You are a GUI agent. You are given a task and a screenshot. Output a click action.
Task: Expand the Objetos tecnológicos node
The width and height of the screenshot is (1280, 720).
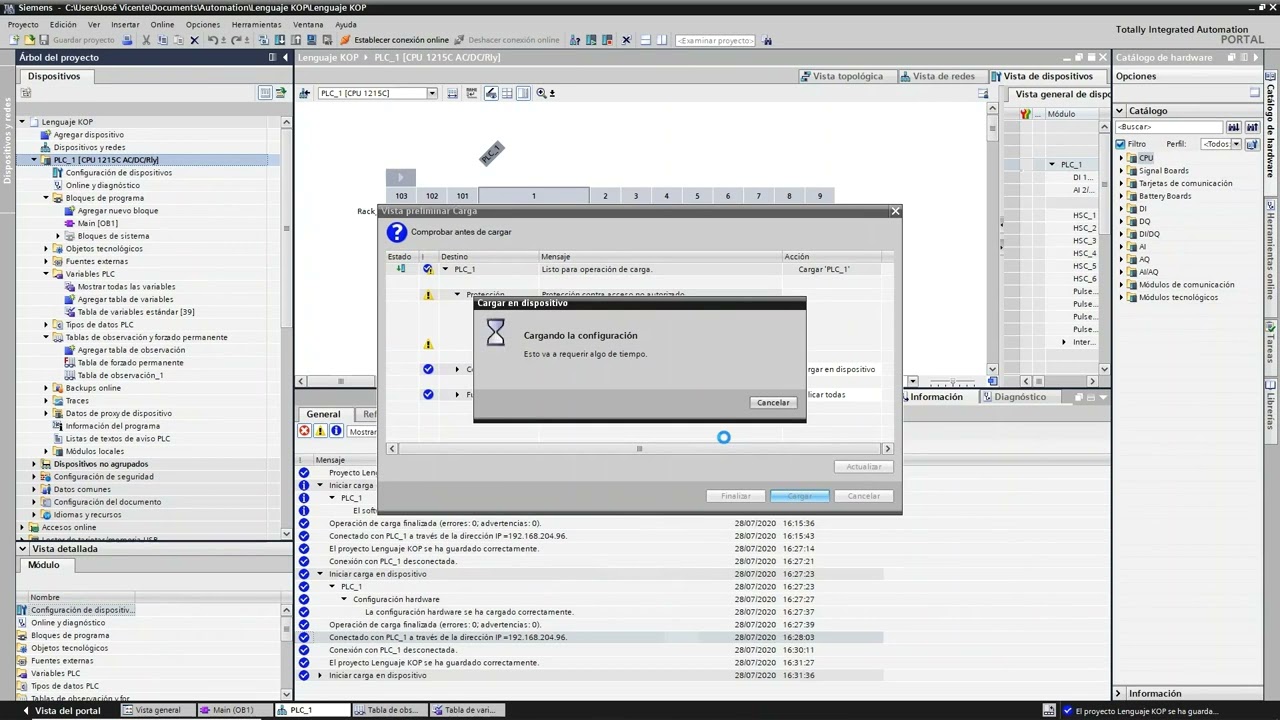[46, 249]
